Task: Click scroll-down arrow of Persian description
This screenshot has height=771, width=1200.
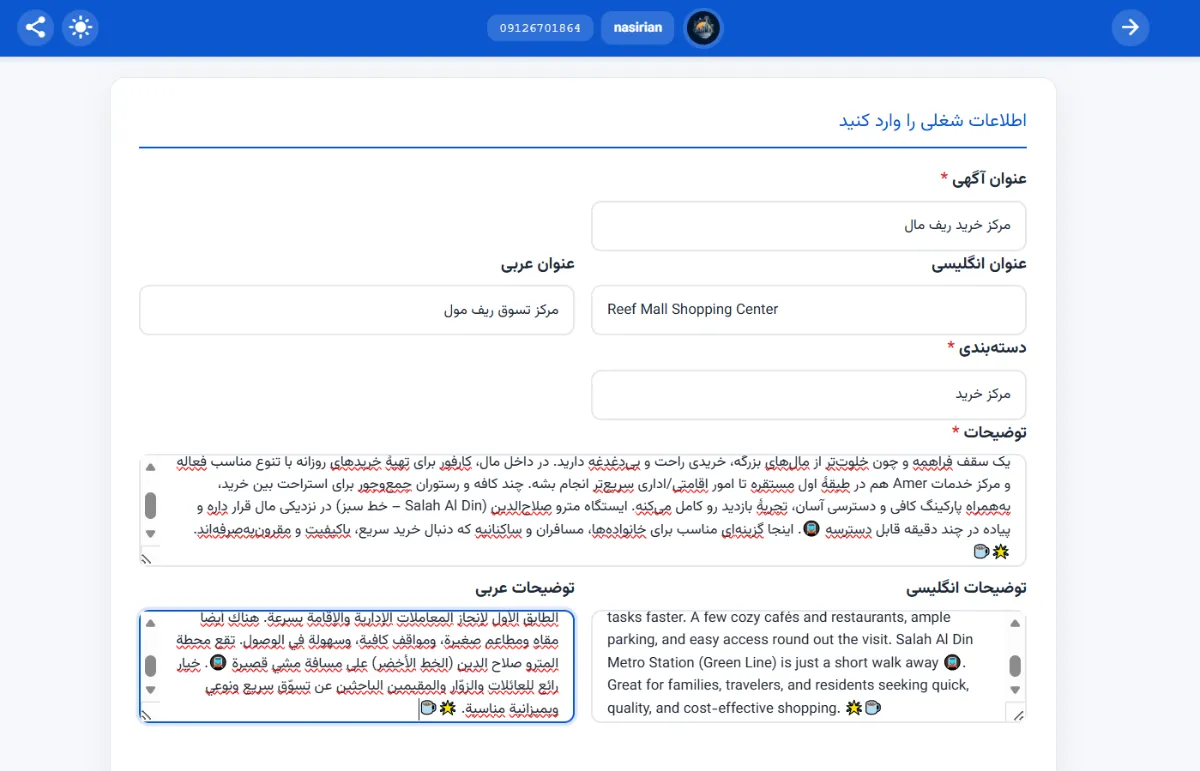Action: point(150,534)
